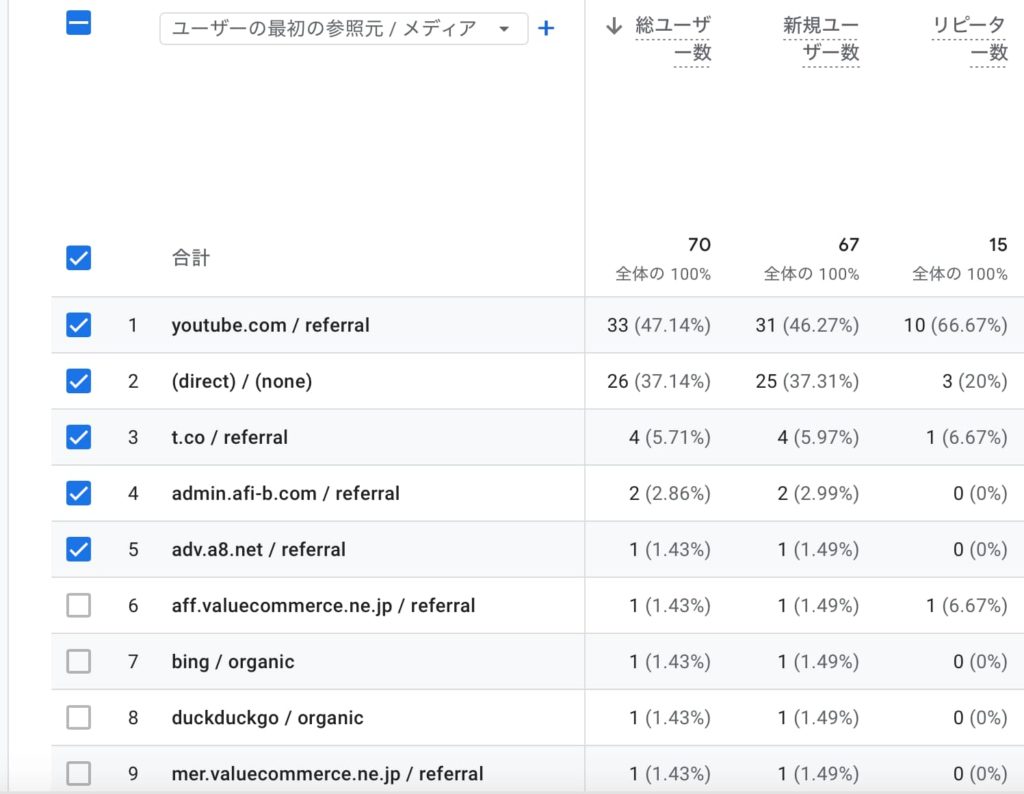Click the 33 (47.14%) total users cell

click(658, 325)
